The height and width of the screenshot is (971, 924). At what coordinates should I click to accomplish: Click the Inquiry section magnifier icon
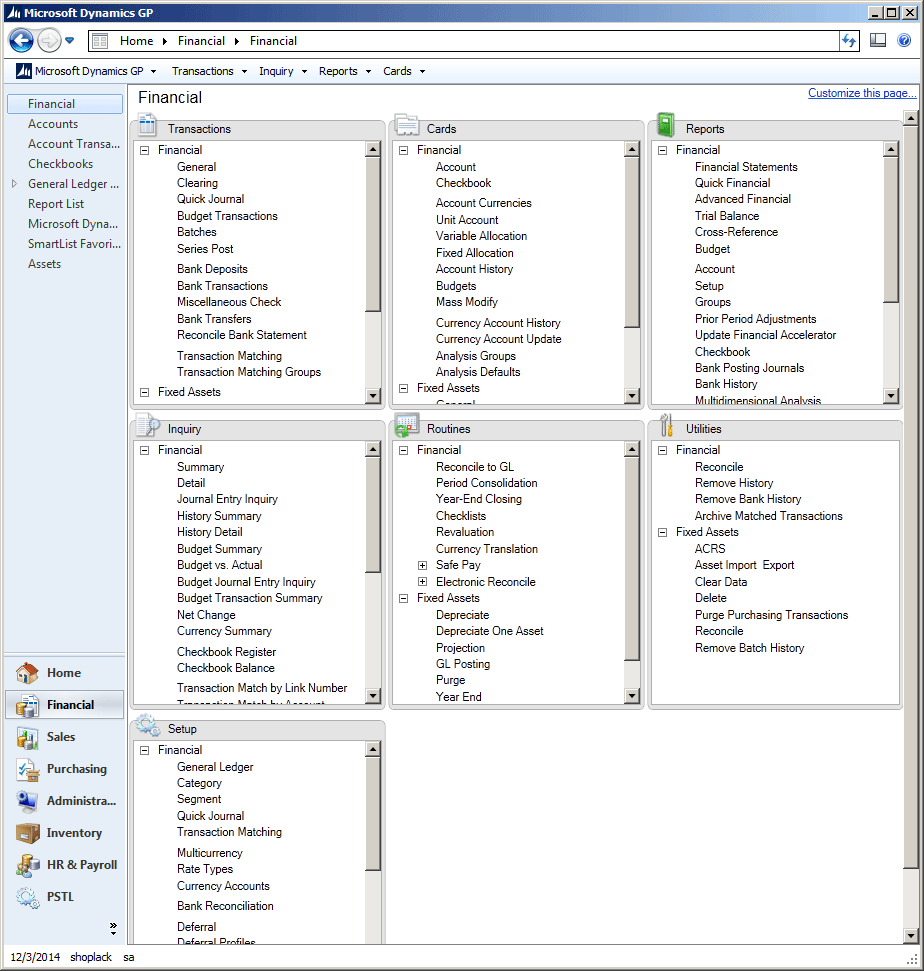click(148, 425)
